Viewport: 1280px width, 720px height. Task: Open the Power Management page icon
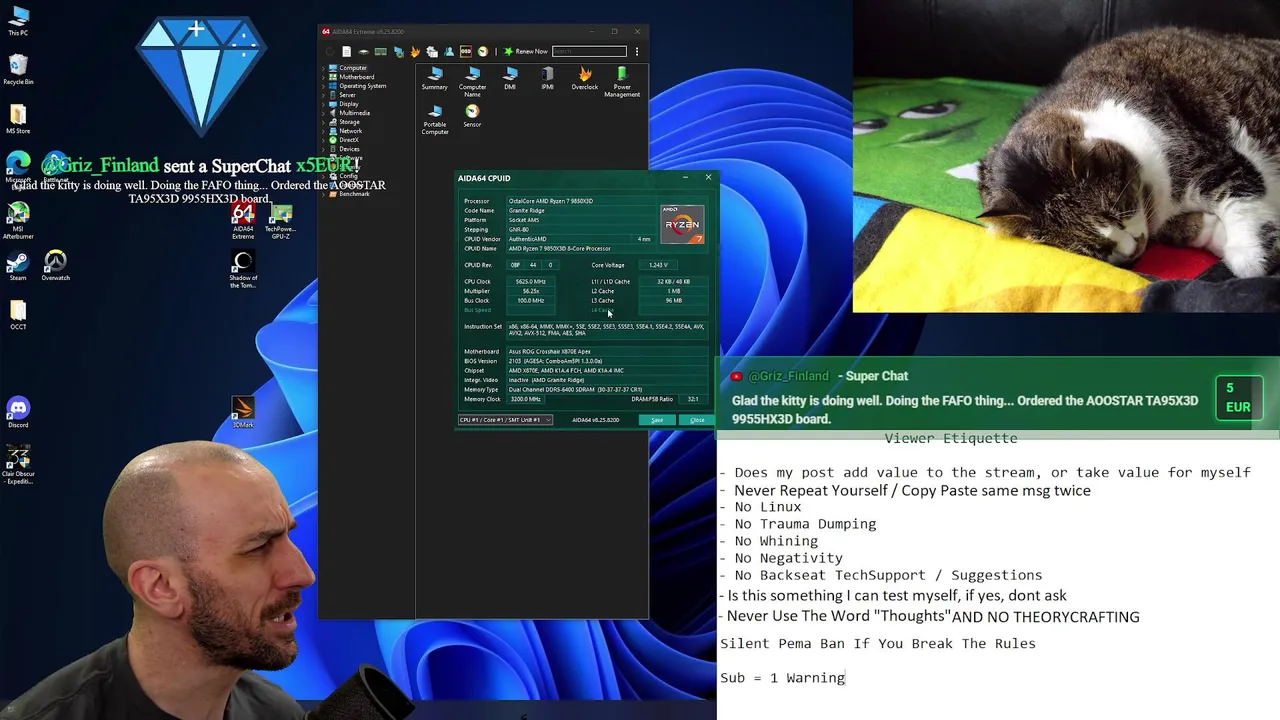622,81
